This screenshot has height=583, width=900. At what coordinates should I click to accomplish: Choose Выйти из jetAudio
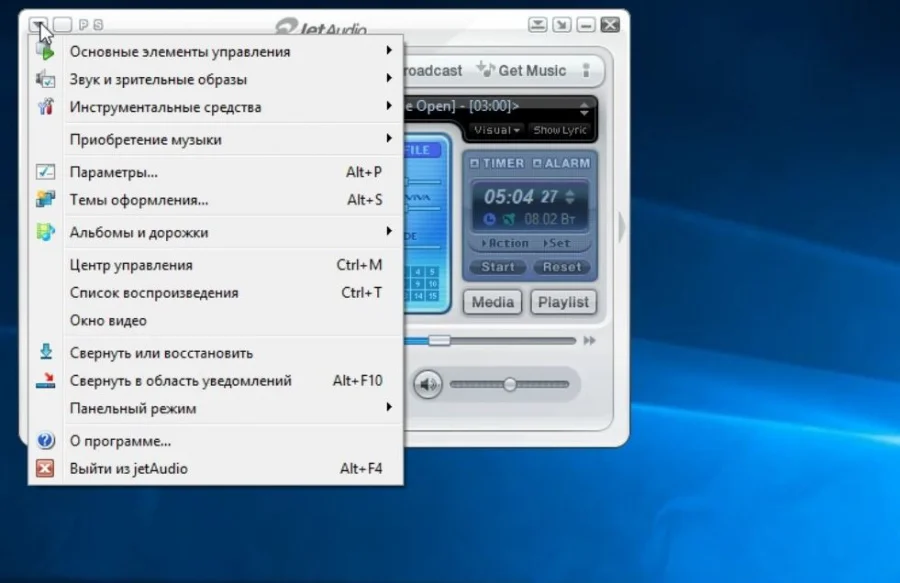[x=216, y=468]
